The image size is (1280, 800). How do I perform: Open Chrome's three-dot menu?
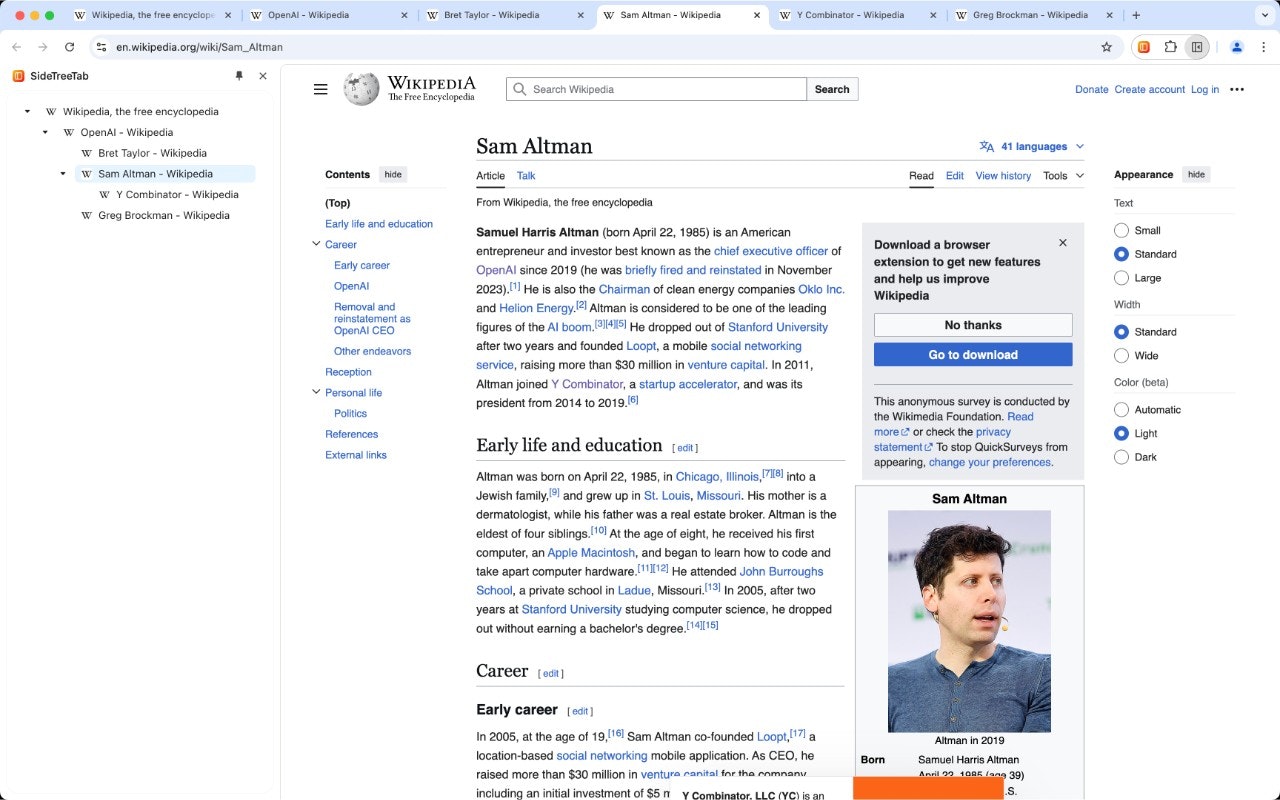[x=1262, y=47]
